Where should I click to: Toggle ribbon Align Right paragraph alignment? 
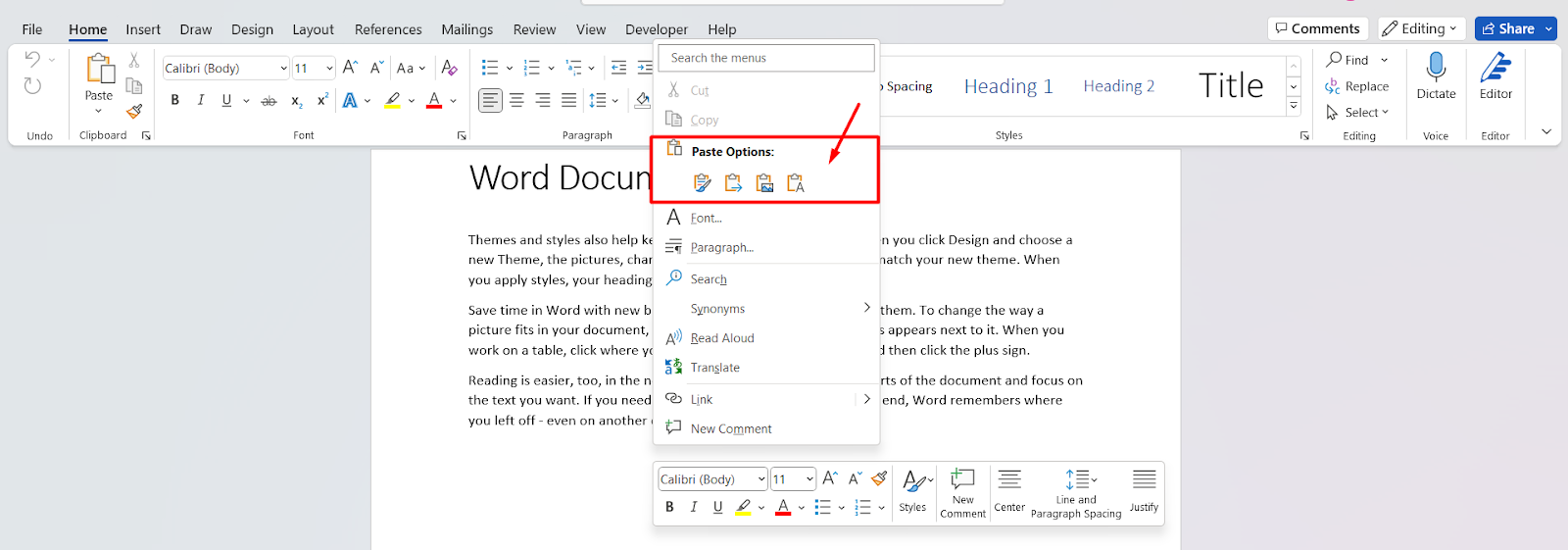coord(543,100)
